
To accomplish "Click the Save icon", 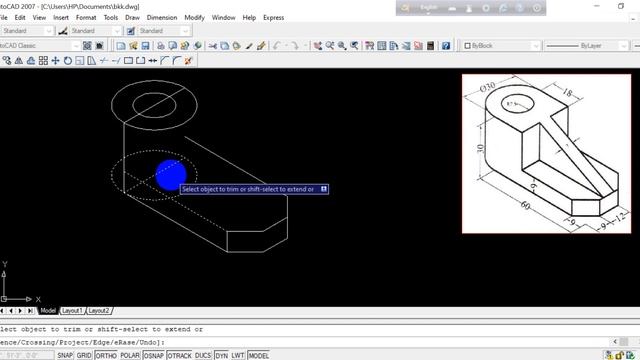I will [145, 46].
